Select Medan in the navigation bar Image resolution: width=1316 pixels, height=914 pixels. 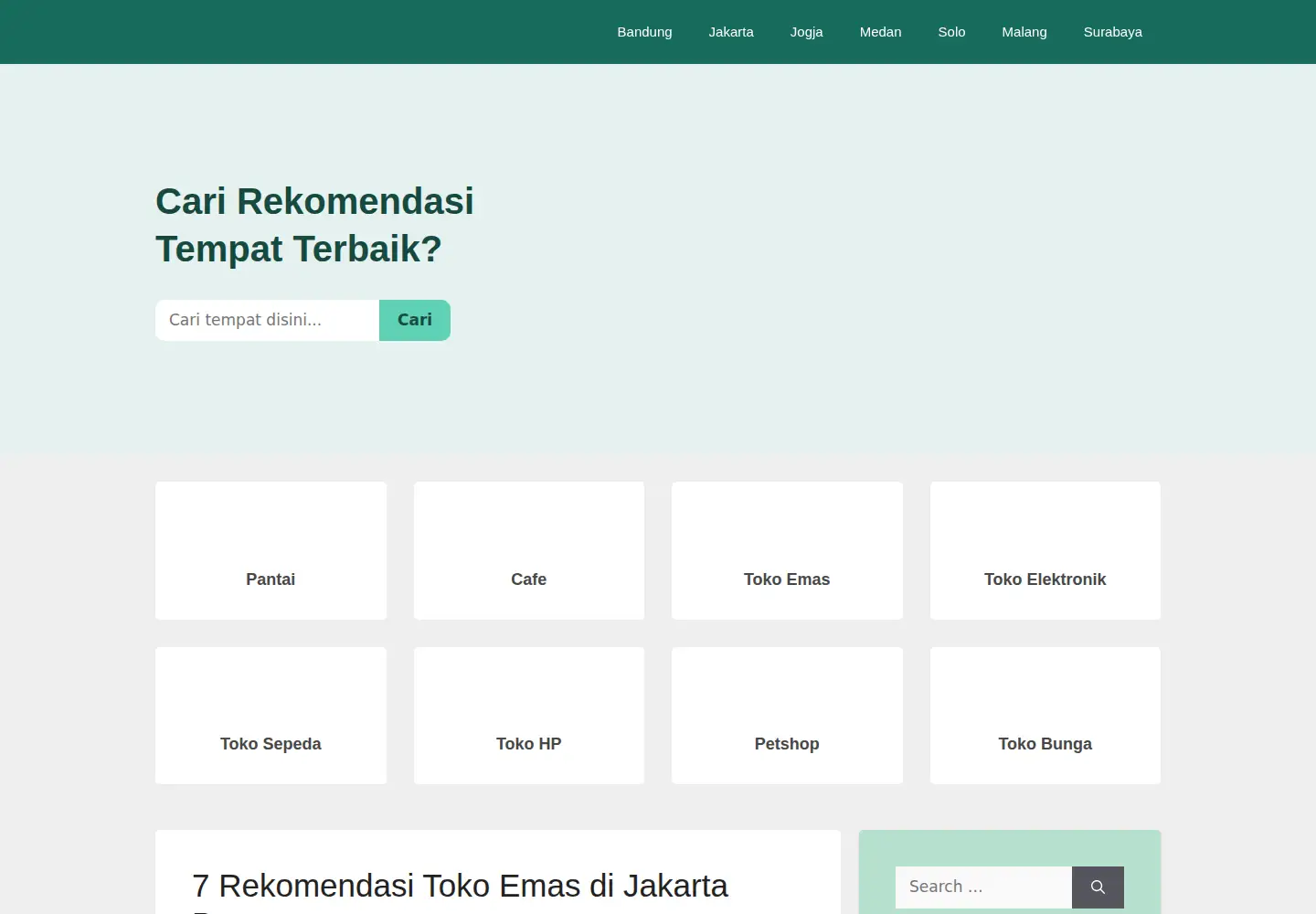click(x=880, y=32)
